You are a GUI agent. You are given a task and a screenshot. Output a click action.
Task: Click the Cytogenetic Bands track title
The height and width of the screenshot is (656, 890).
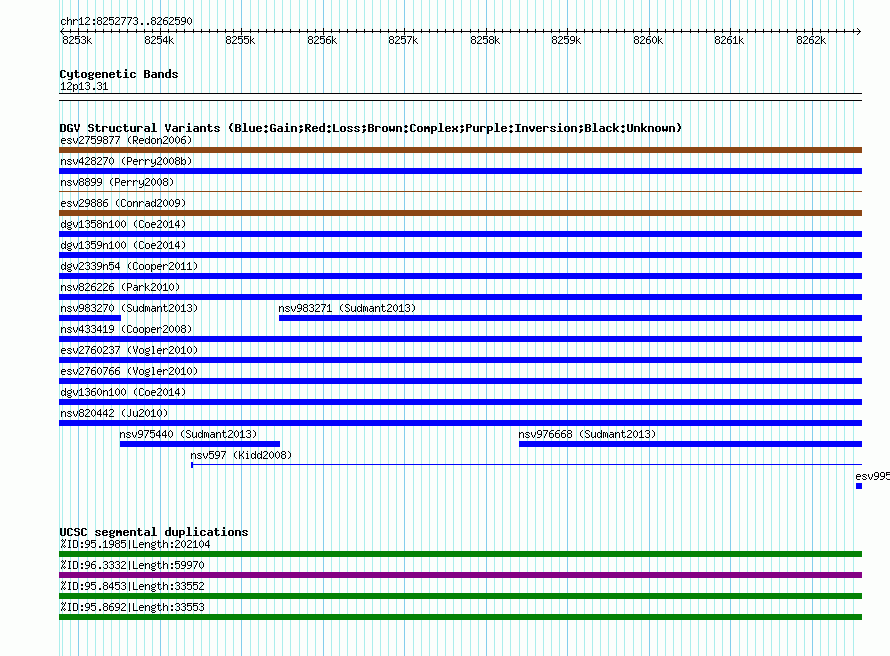(x=119, y=74)
